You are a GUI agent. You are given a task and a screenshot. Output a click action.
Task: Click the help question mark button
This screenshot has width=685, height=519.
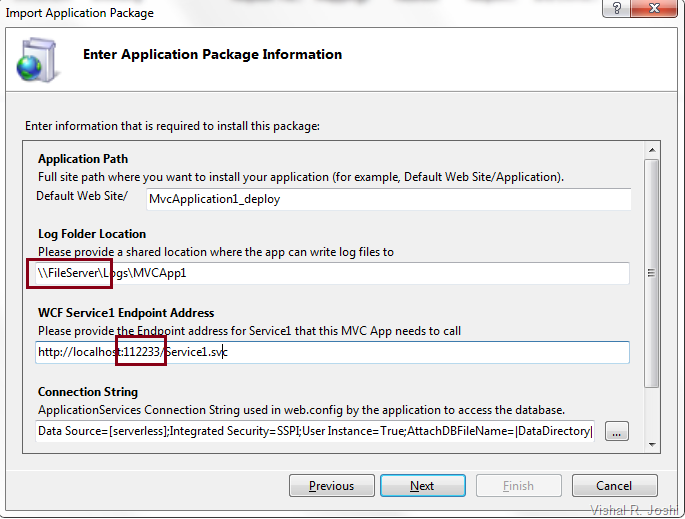pos(616,11)
